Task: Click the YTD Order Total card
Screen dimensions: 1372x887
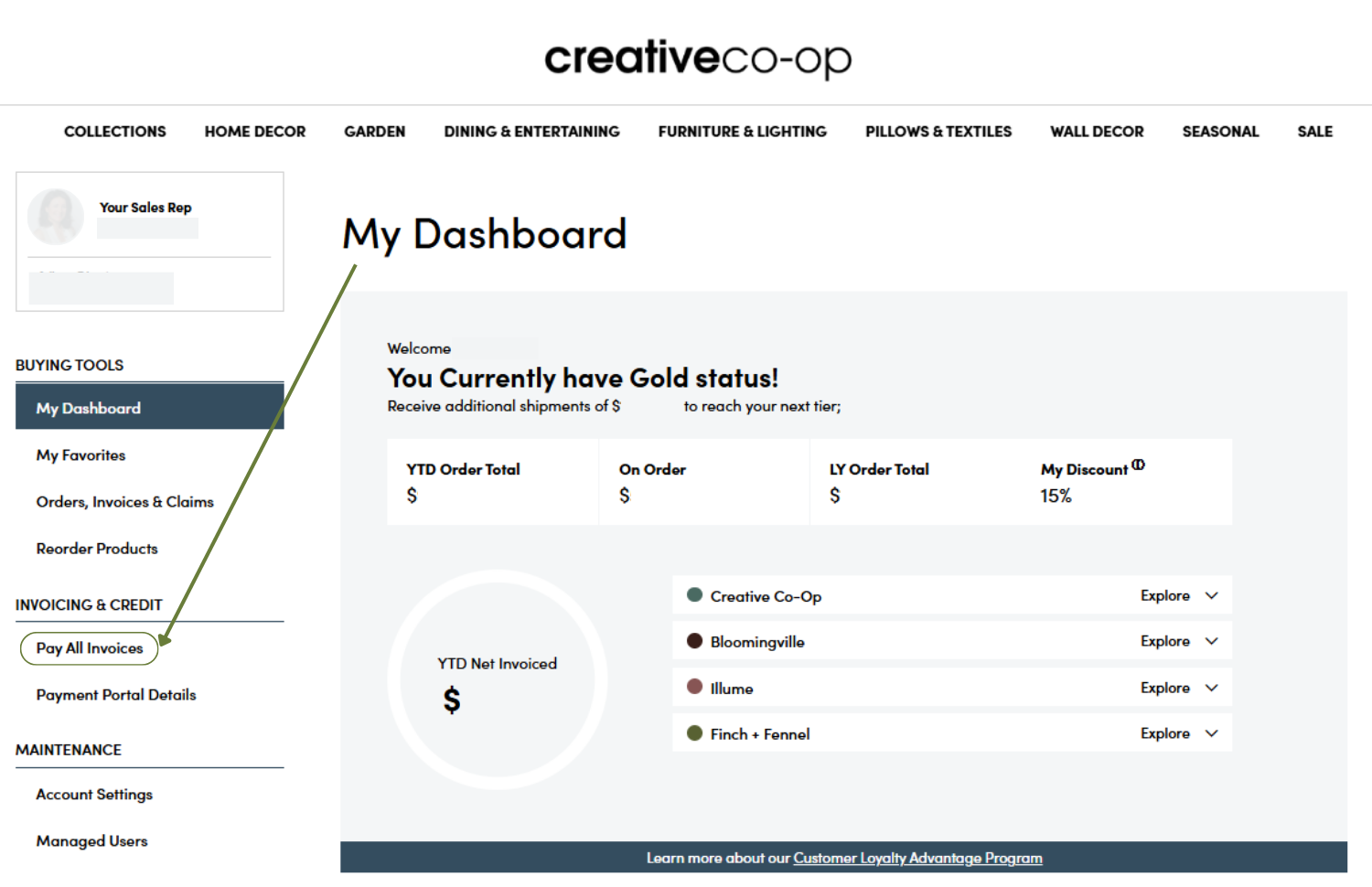Action: click(492, 482)
